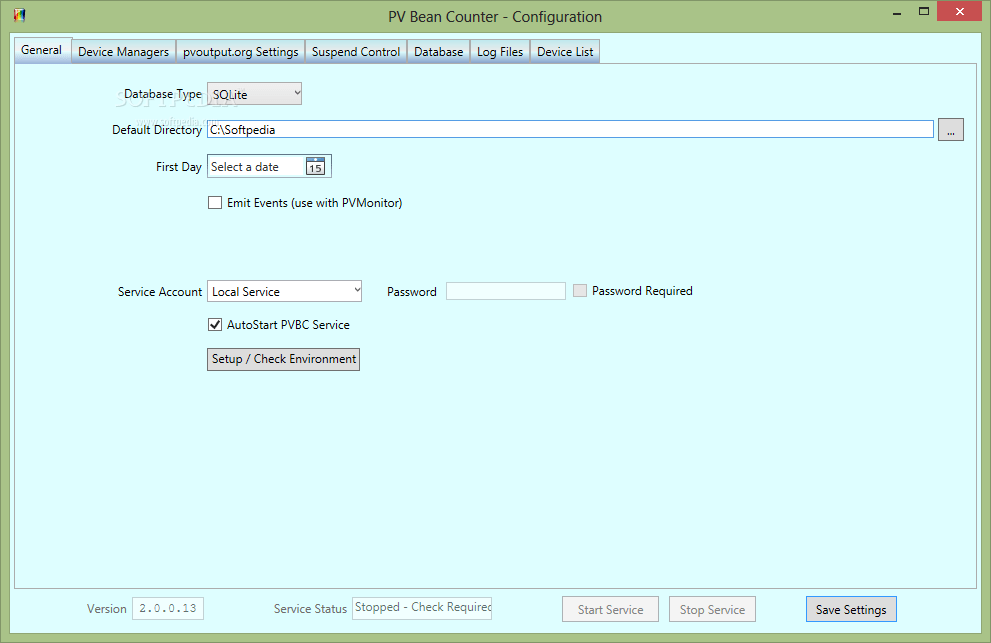This screenshot has height=643, width=991.
Task: Click the PV Bean Counter application icon
Action: click(20, 16)
